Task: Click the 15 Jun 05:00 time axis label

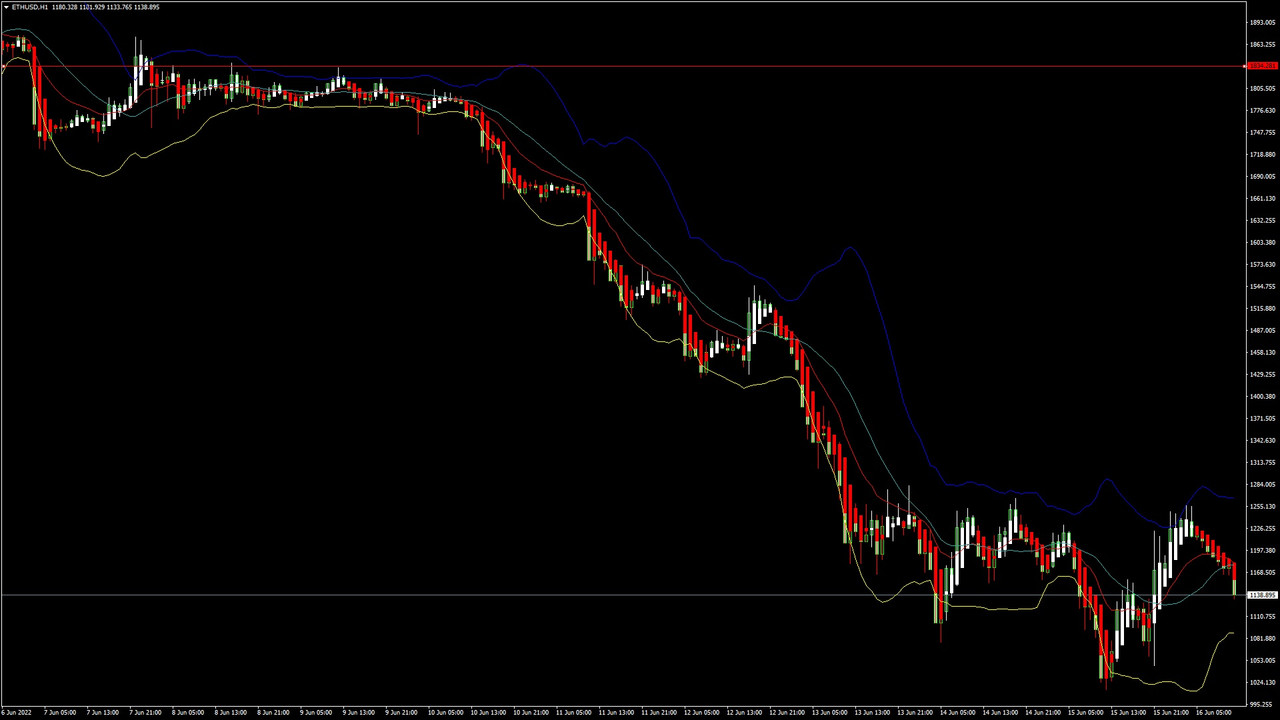Action: click(x=1087, y=713)
